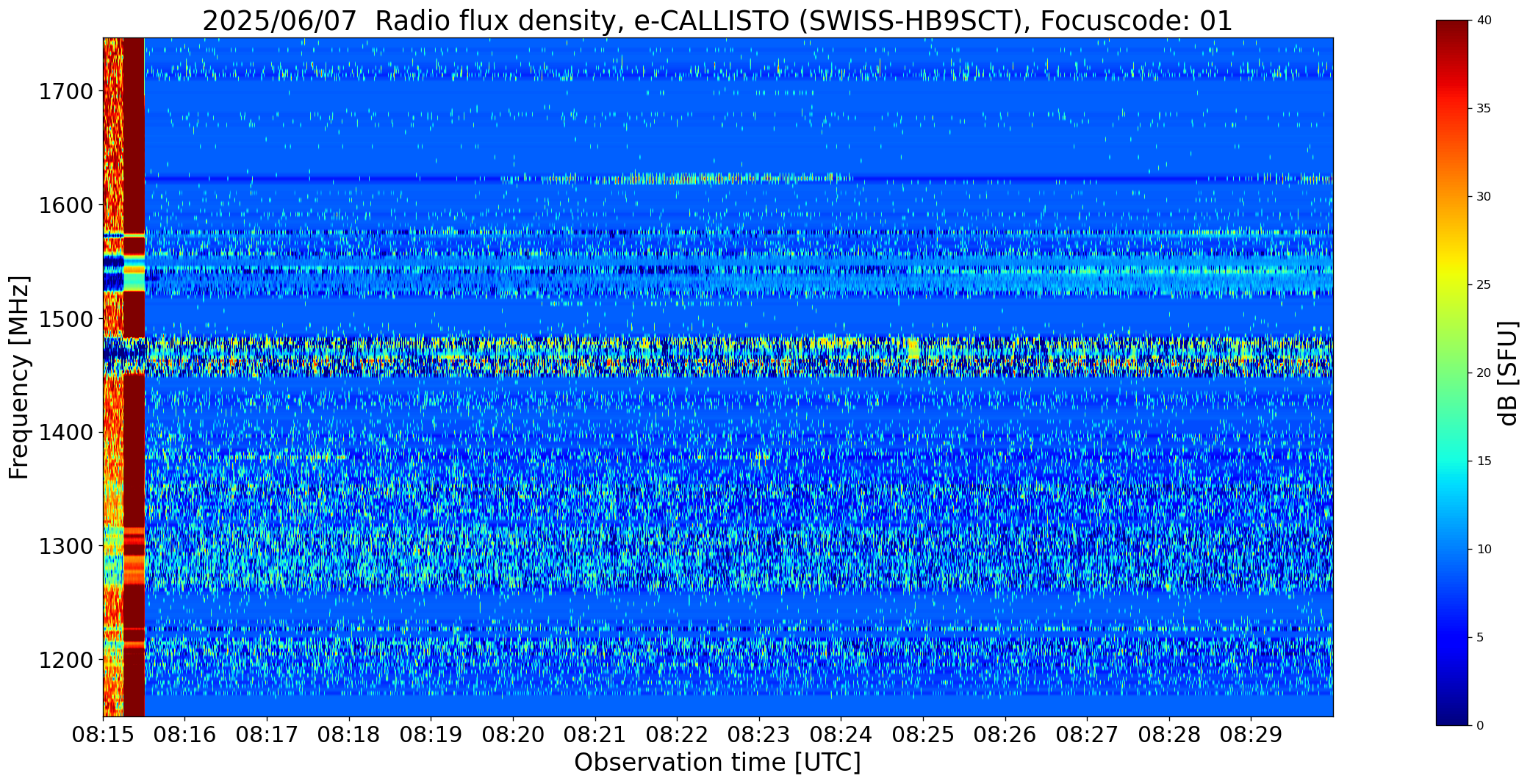Click the 08:19 time tick label
Image resolution: width=1530 pixels, height=784 pixels.
tap(431, 735)
